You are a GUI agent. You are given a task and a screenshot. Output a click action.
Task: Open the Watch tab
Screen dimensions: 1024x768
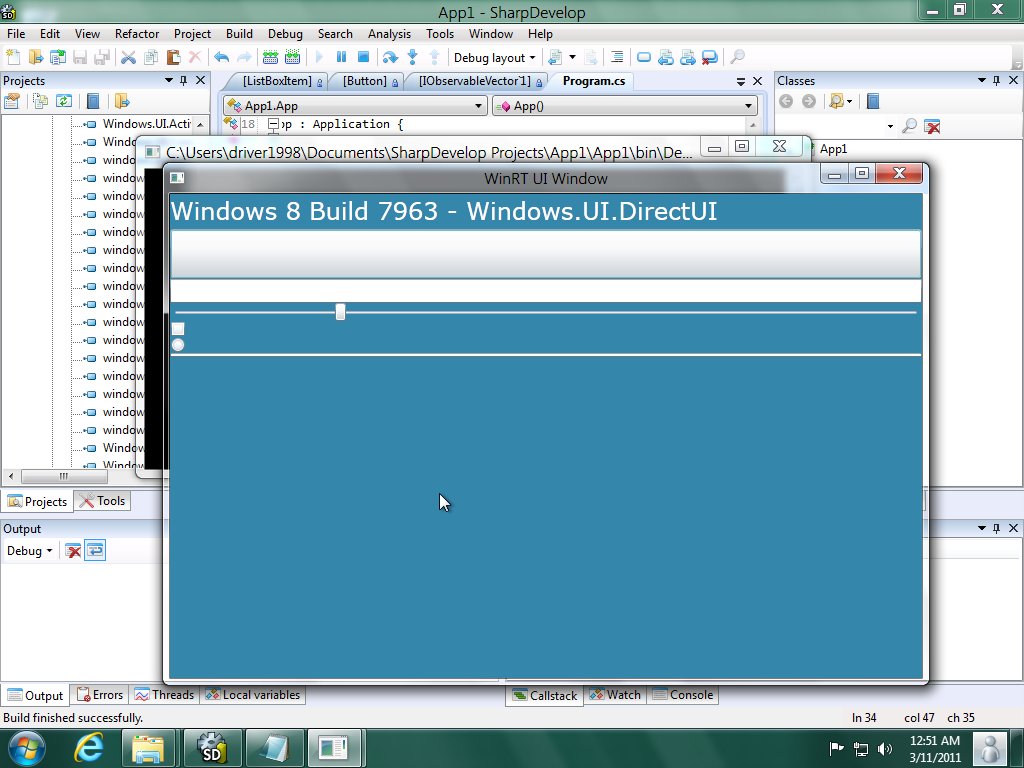point(615,695)
